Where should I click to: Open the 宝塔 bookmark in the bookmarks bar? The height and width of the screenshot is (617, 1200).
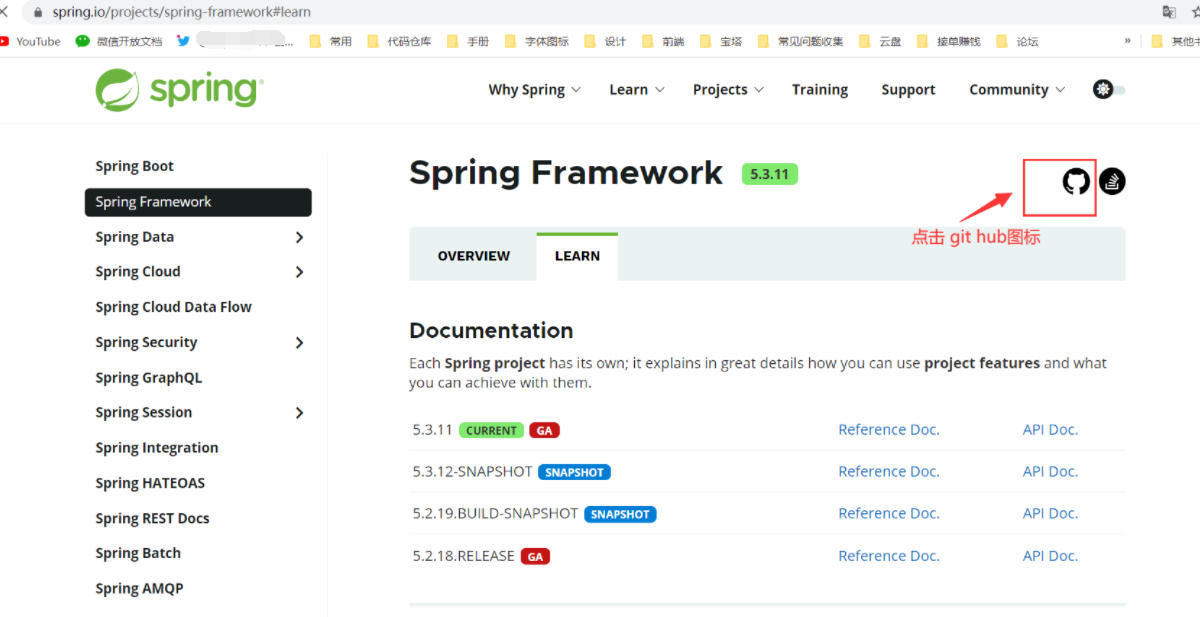click(727, 41)
